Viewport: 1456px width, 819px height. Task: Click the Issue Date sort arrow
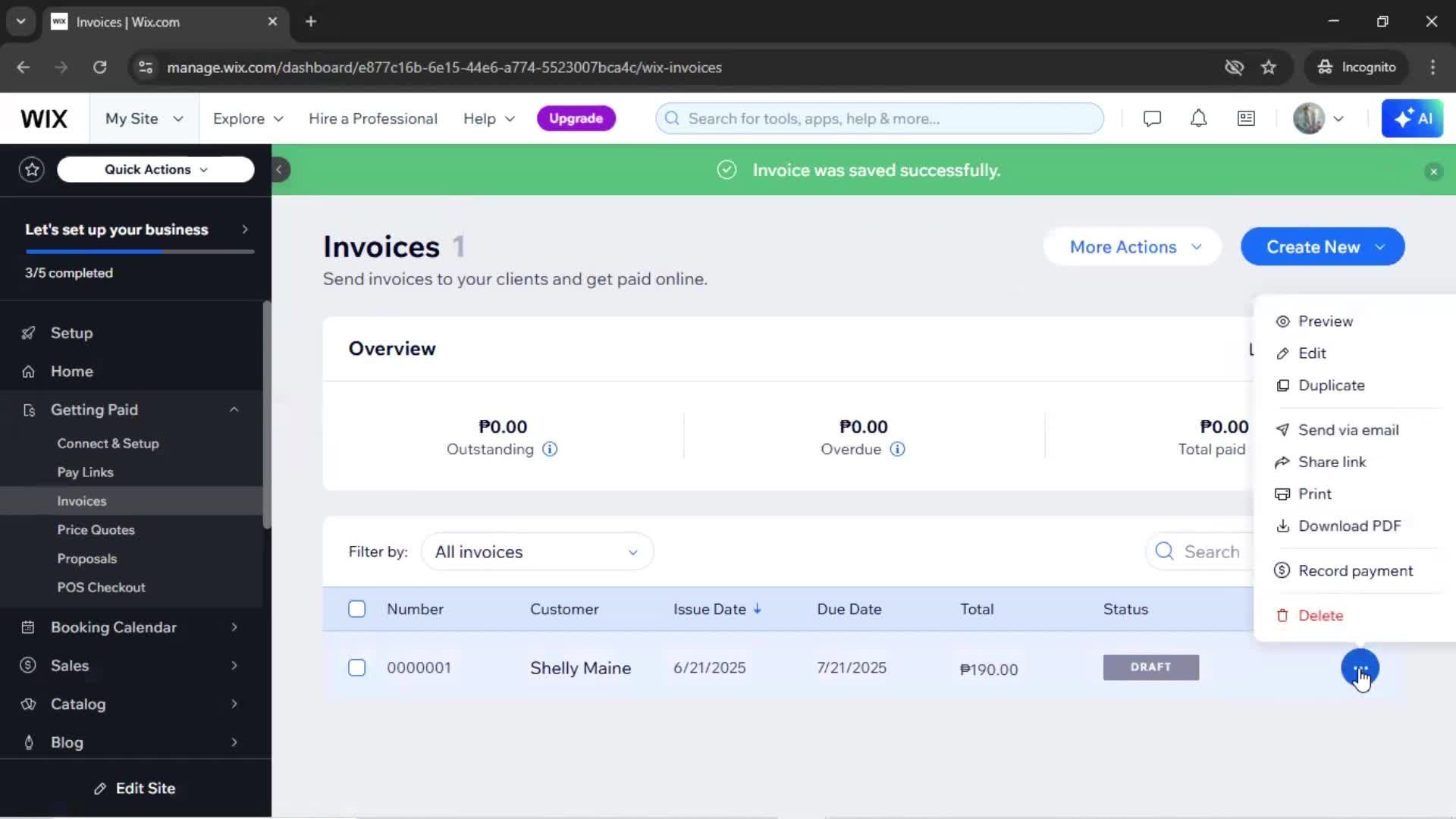pos(757,609)
